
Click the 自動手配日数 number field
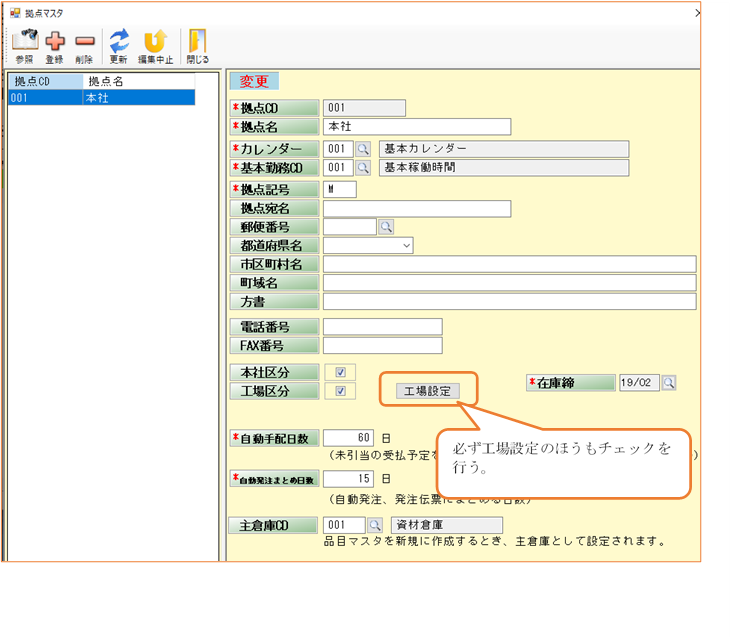pos(348,438)
